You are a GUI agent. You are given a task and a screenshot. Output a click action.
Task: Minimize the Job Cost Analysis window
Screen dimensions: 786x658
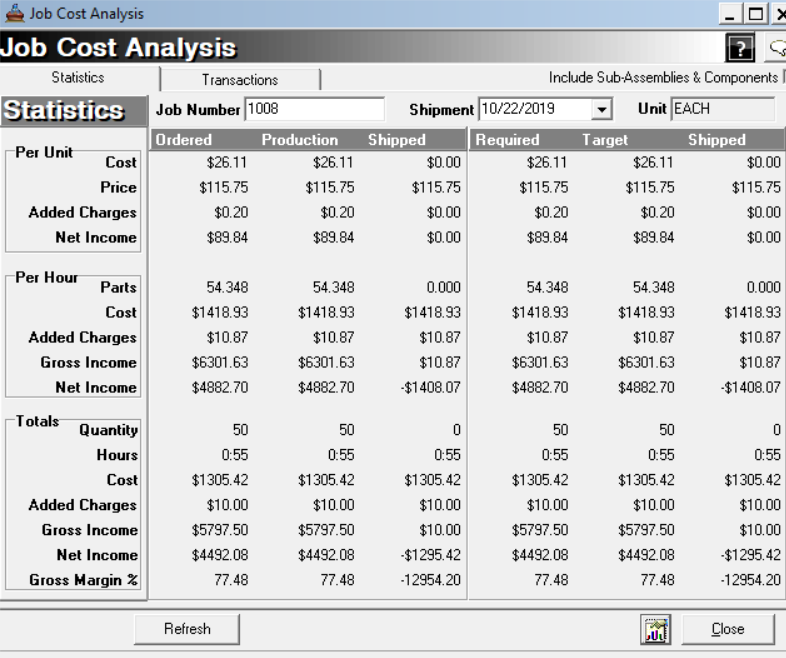(x=730, y=14)
